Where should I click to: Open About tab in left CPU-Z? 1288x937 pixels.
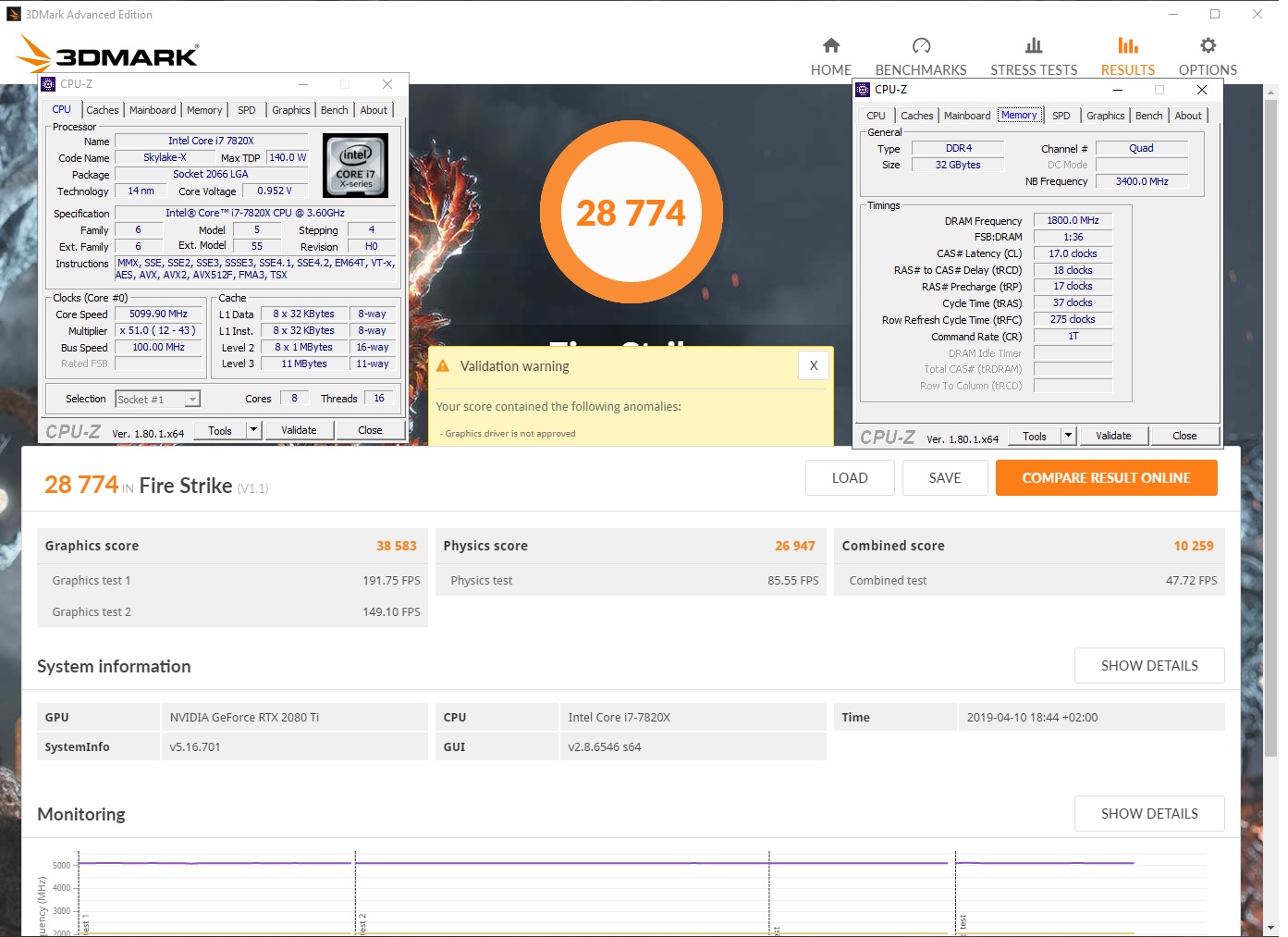pos(374,110)
